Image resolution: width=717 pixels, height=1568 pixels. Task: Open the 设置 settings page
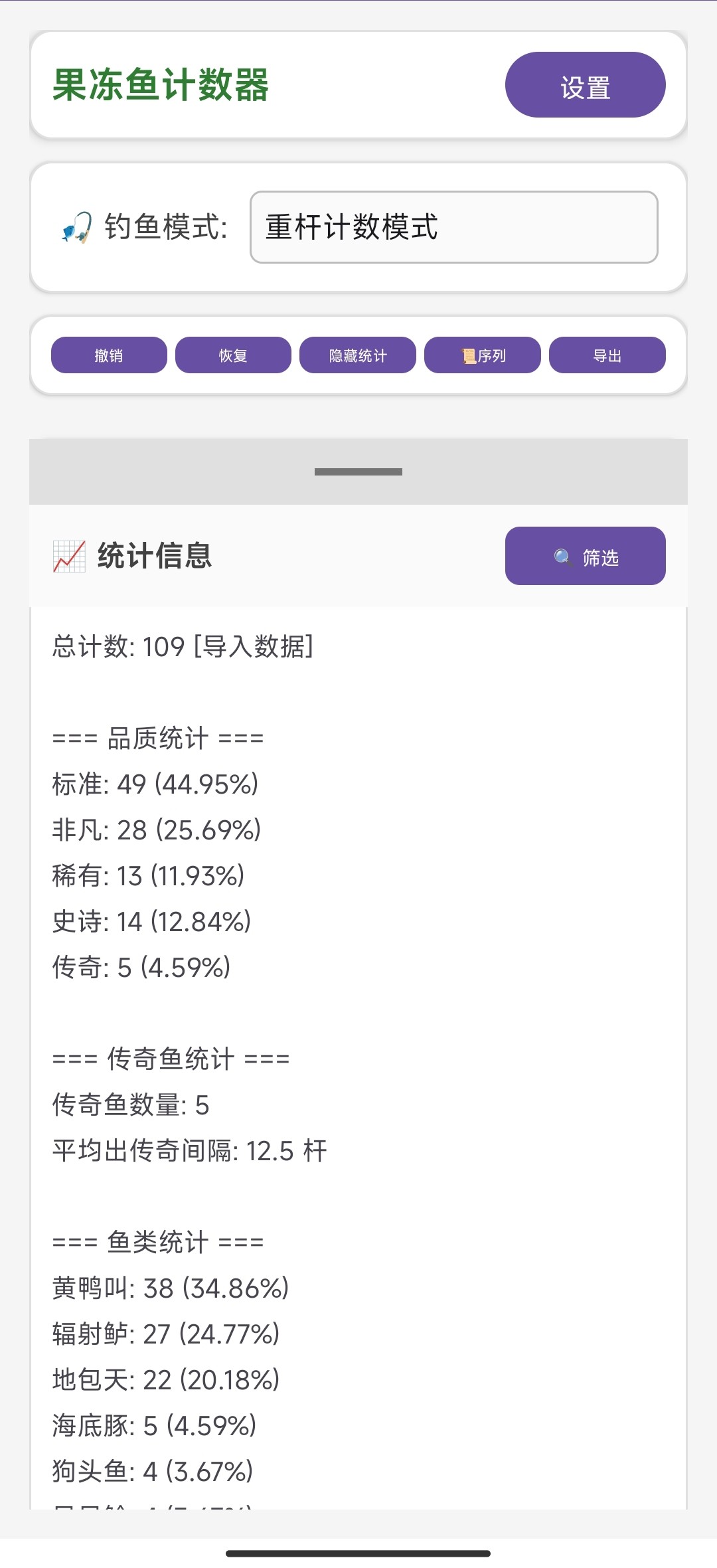585,85
